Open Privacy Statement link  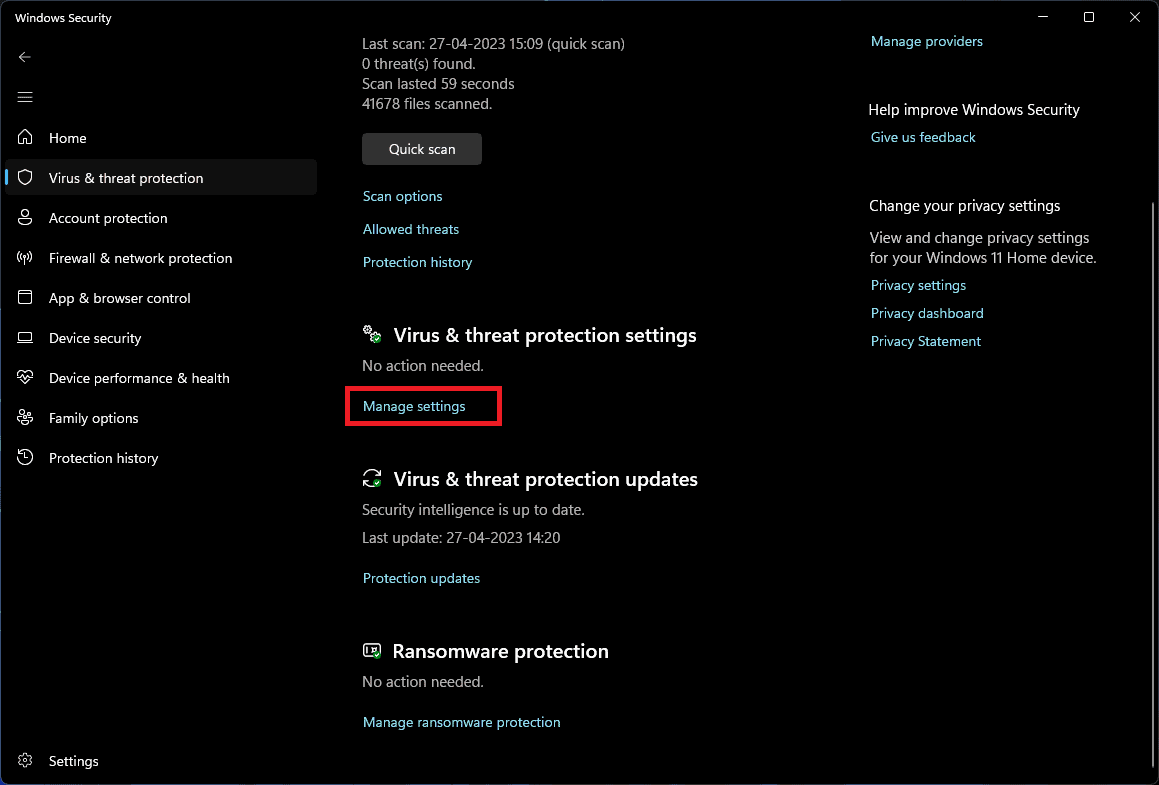coord(925,341)
